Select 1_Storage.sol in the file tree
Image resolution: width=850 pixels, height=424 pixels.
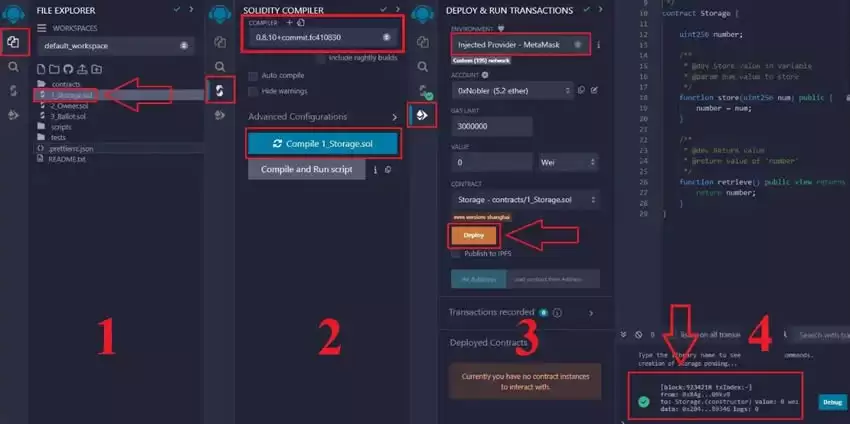[x=68, y=94]
